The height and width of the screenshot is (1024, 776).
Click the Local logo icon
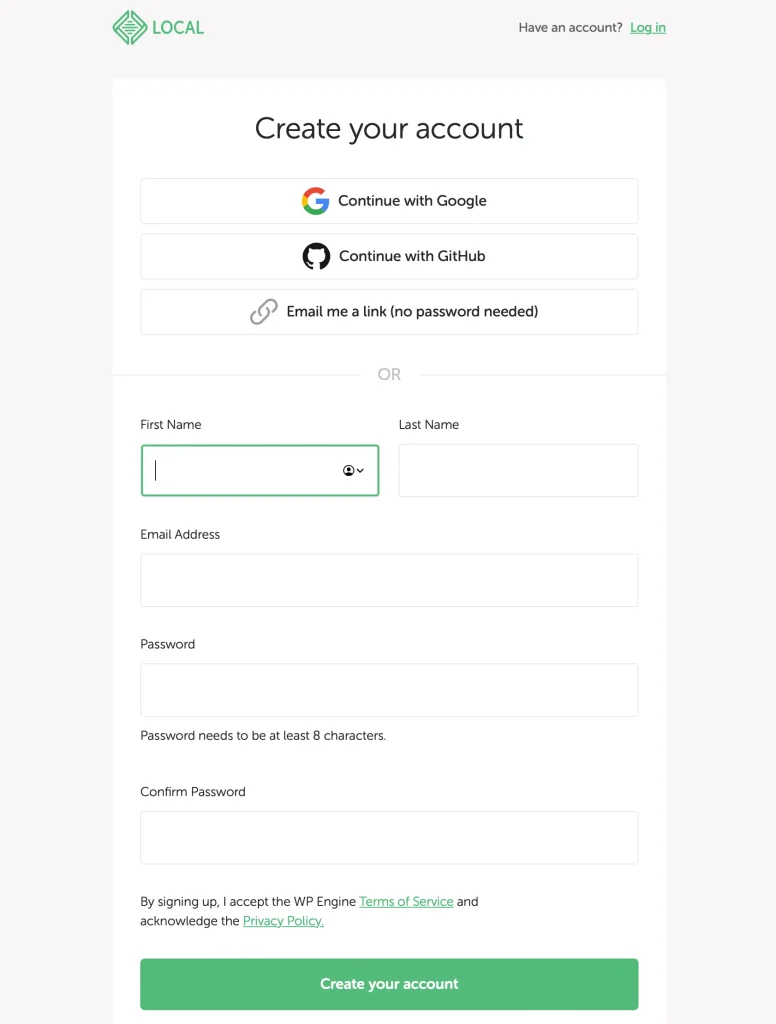click(x=130, y=28)
